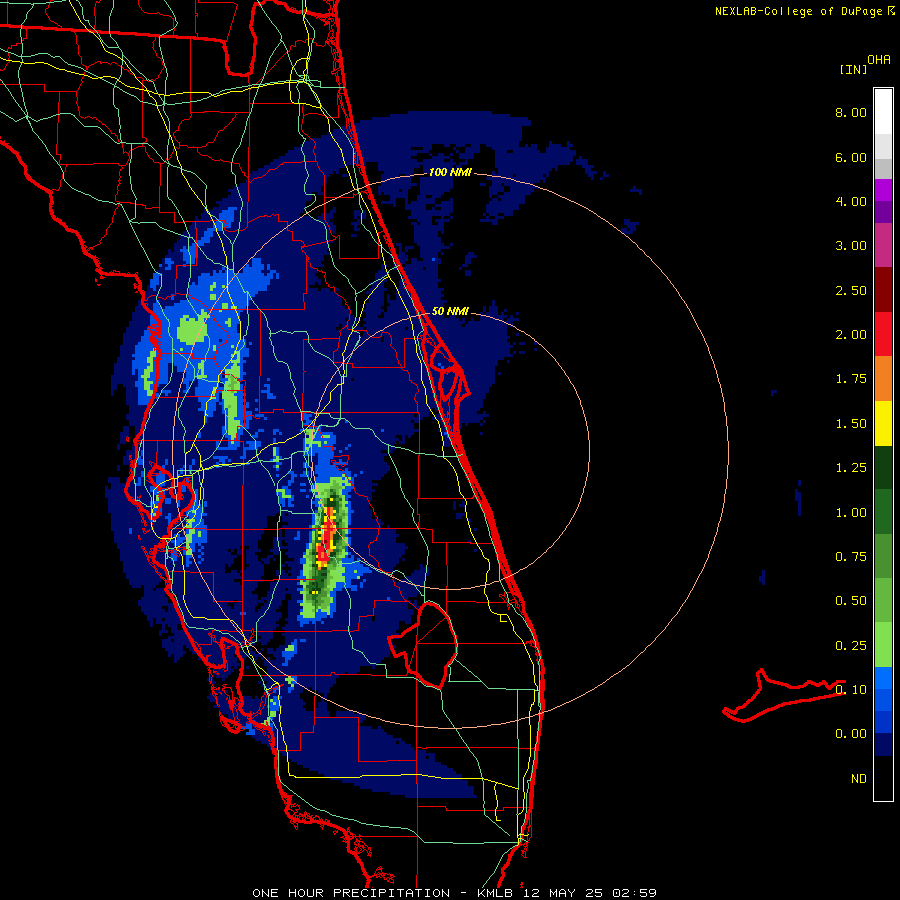Click the ONE HOUR PRECIPITATION caption text
The image size is (900, 900).
351,893
